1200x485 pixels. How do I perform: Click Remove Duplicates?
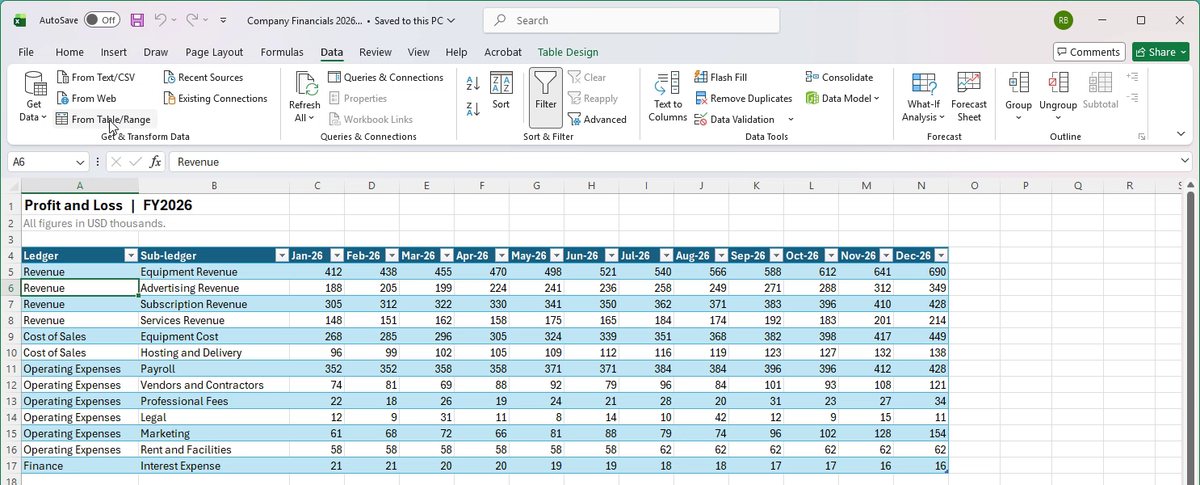pos(743,98)
